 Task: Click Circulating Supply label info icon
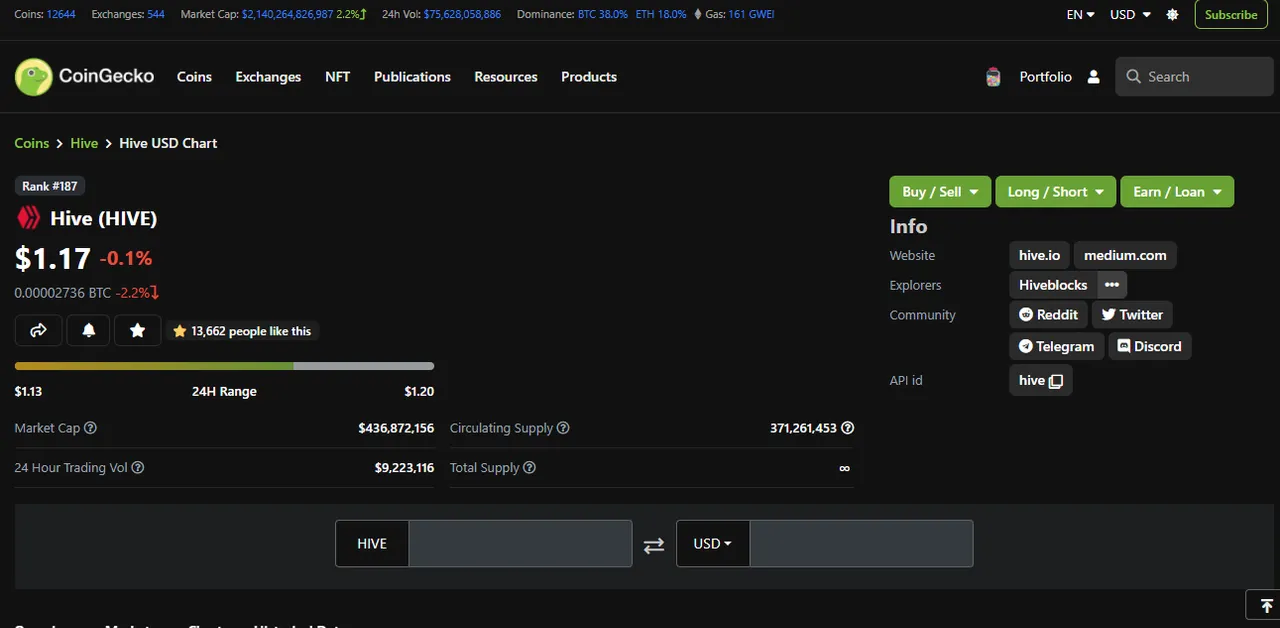(x=563, y=428)
